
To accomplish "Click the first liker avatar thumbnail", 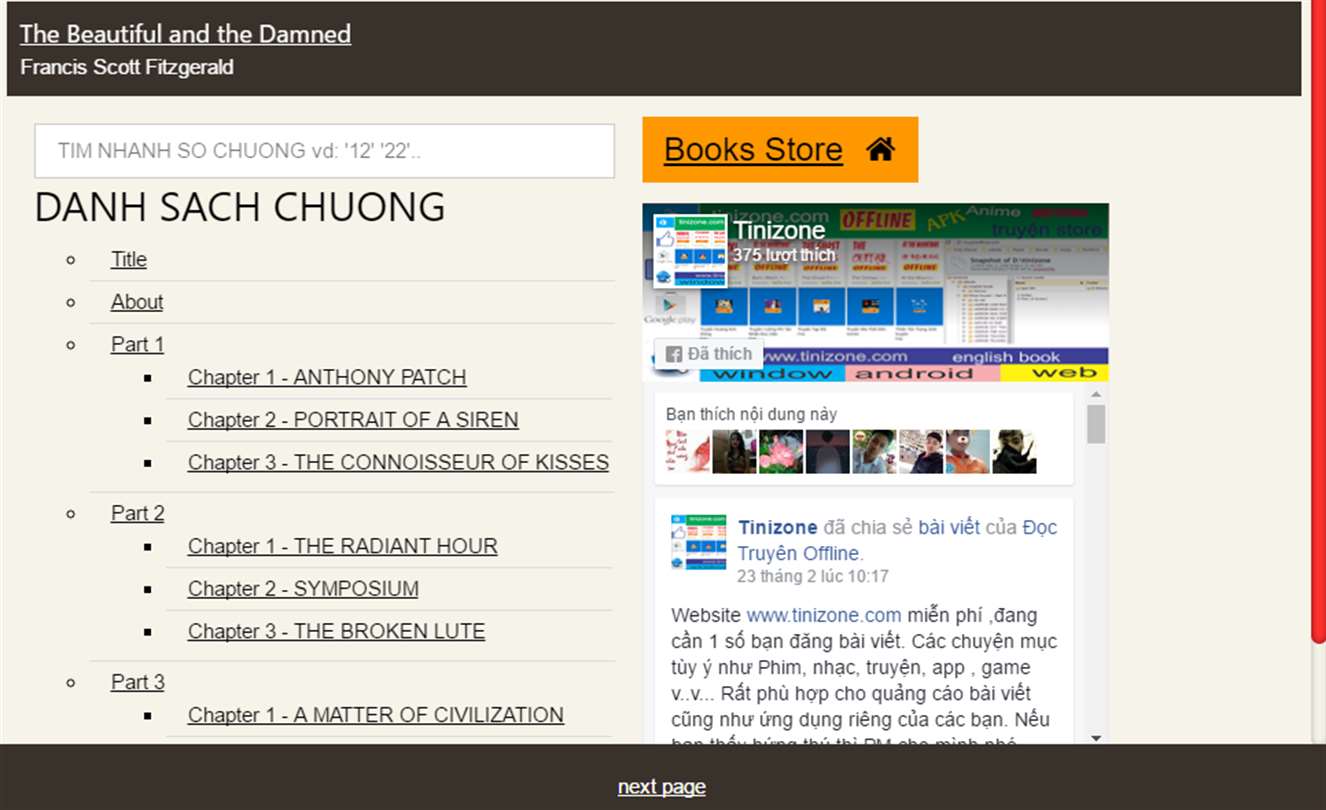I will pyautogui.click(x=688, y=452).
